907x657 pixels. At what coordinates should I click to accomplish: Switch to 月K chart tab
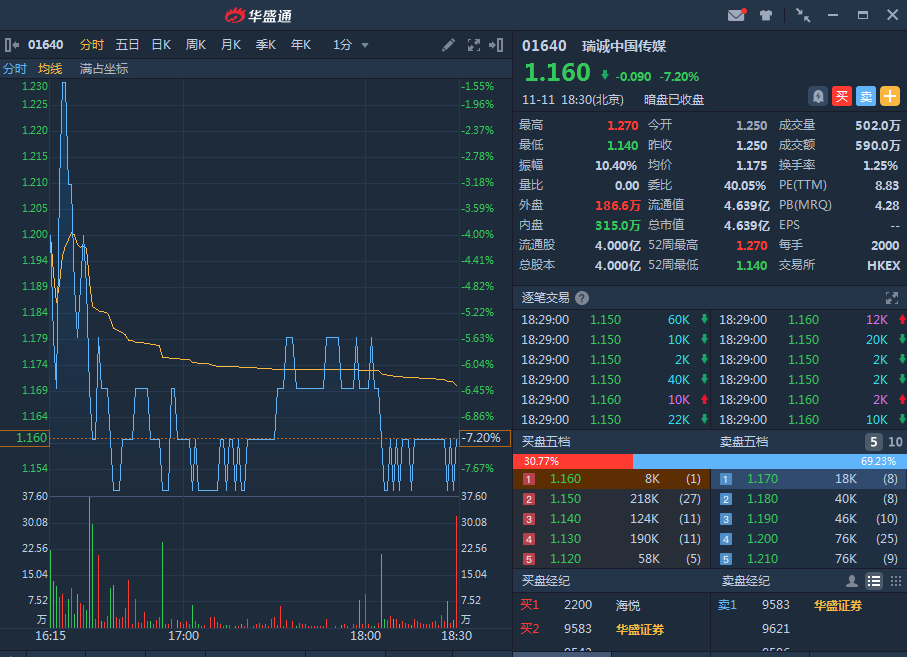pyautogui.click(x=231, y=45)
